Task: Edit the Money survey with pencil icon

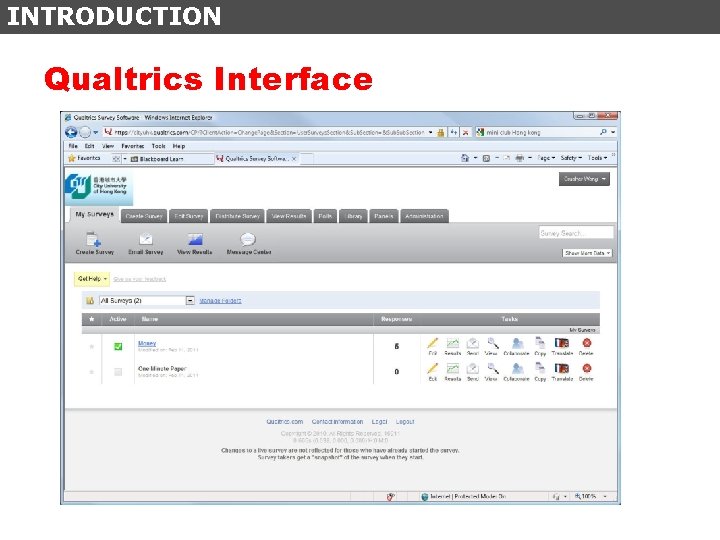Action: (x=433, y=343)
